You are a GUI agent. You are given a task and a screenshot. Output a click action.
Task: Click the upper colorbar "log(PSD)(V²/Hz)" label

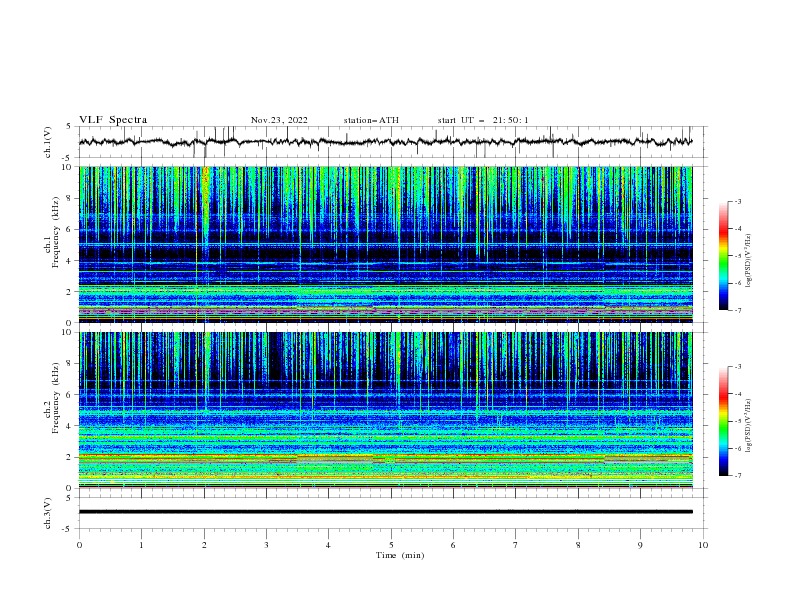pyautogui.click(x=749, y=261)
